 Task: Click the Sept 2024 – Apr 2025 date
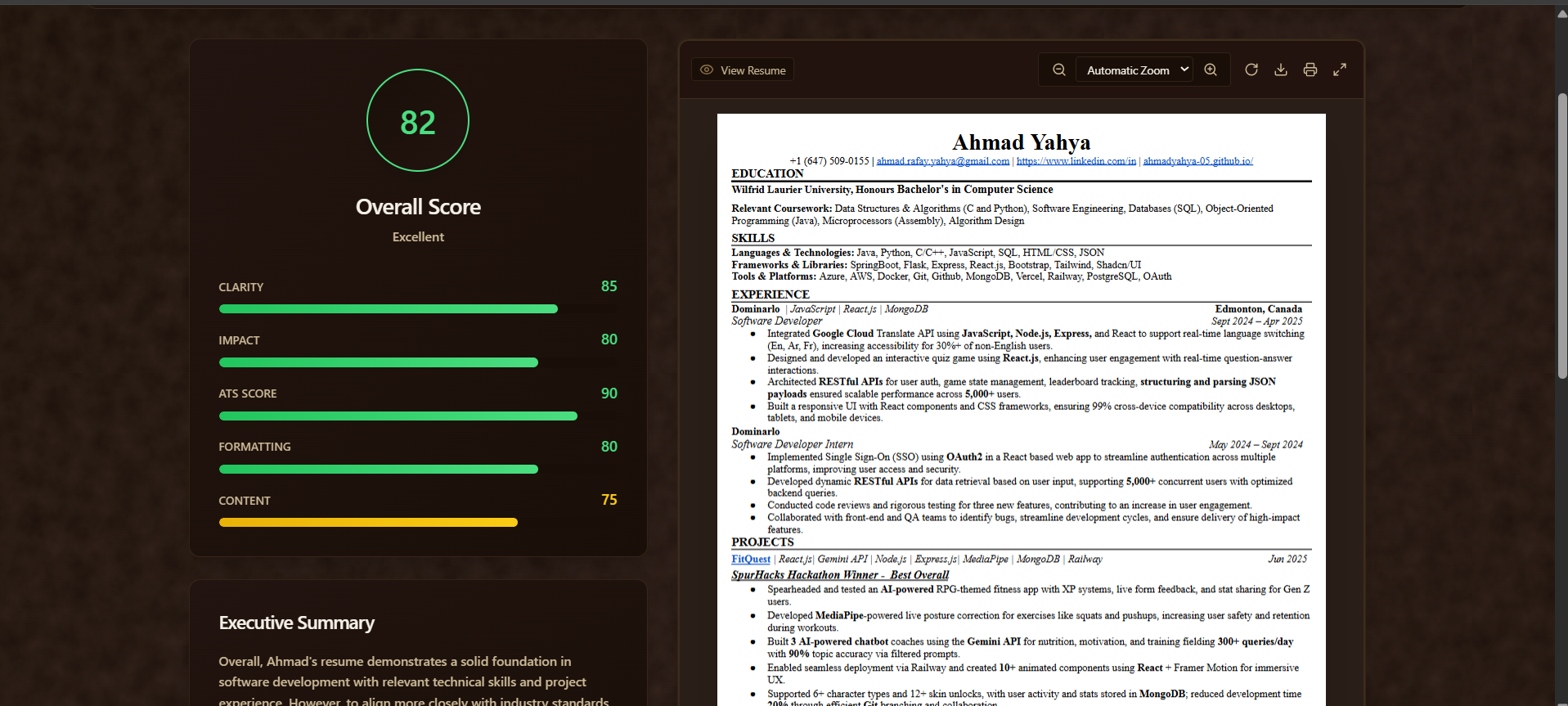point(1257,322)
